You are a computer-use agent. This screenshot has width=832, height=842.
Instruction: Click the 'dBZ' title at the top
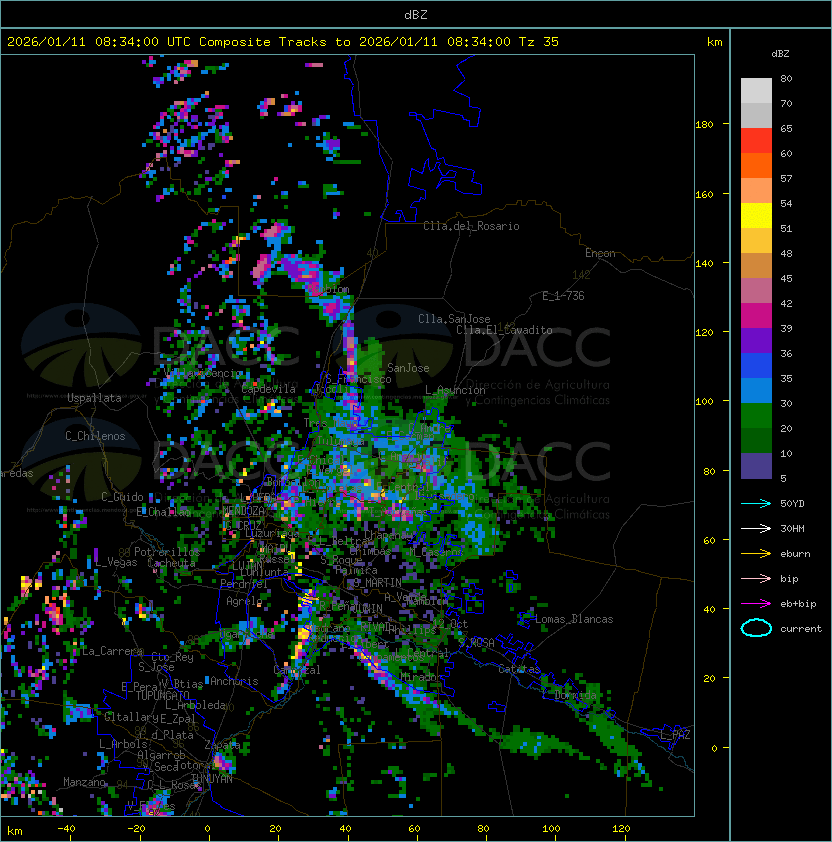coord(416,14)
